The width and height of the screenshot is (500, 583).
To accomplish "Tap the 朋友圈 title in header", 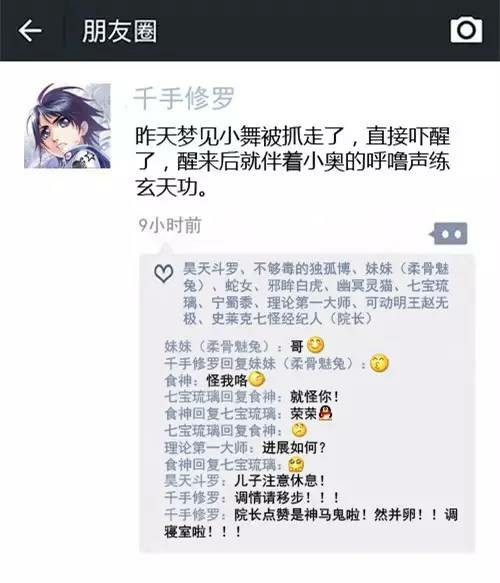I will coord(120,31).
